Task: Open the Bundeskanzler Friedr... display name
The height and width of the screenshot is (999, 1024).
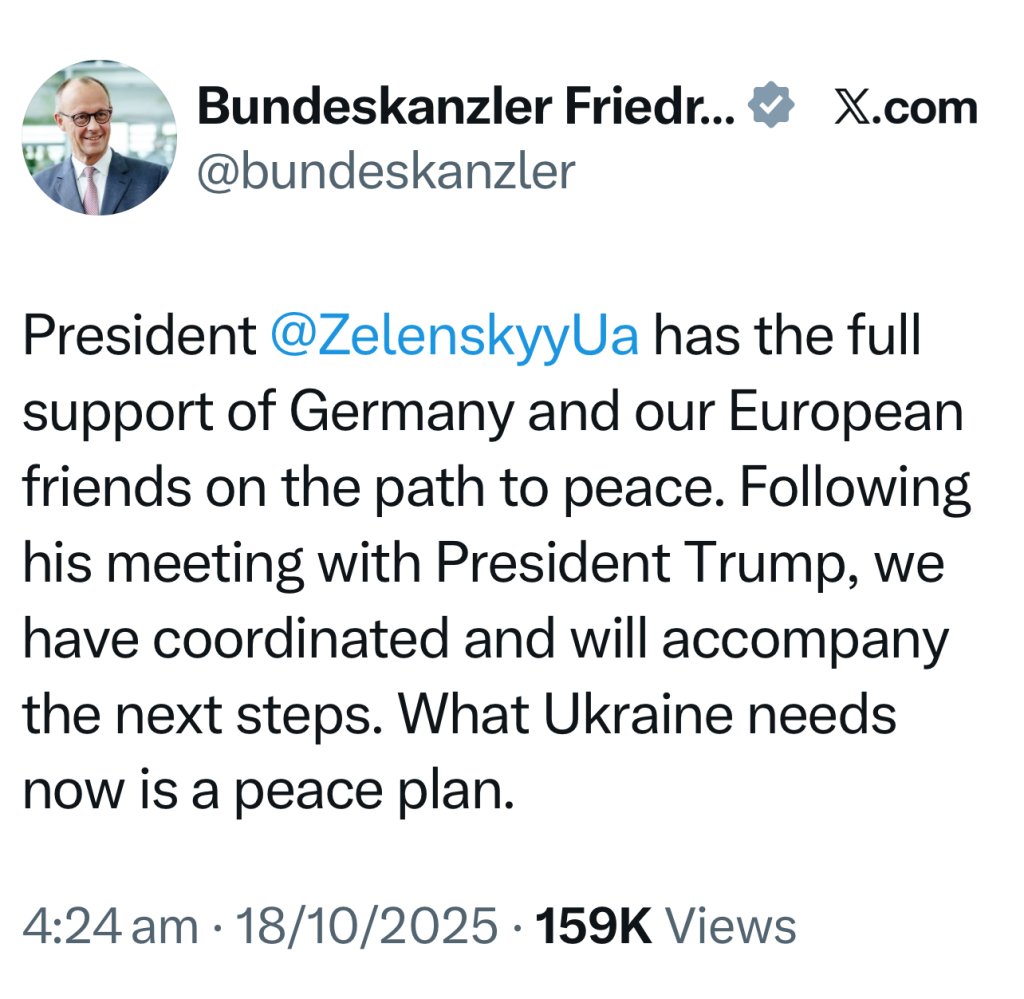Action: pos(467,107)
